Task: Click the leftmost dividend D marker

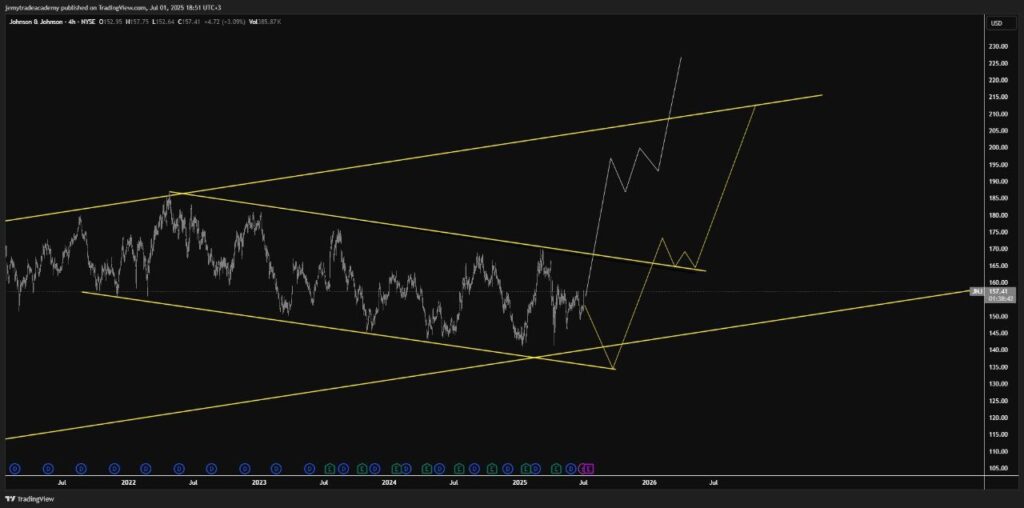Action: (x=15, y=468)
